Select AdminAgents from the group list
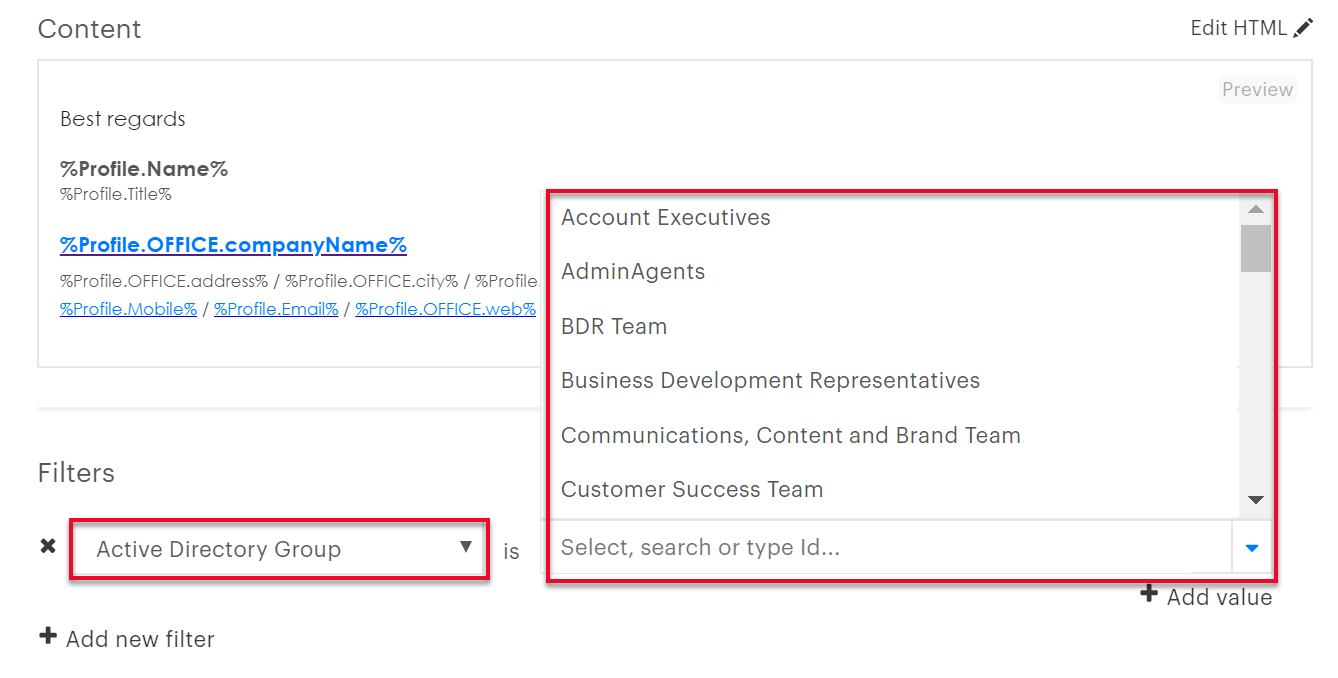Image resolution: width=1338 pixels, height=678 pixels. coord(632,271)
